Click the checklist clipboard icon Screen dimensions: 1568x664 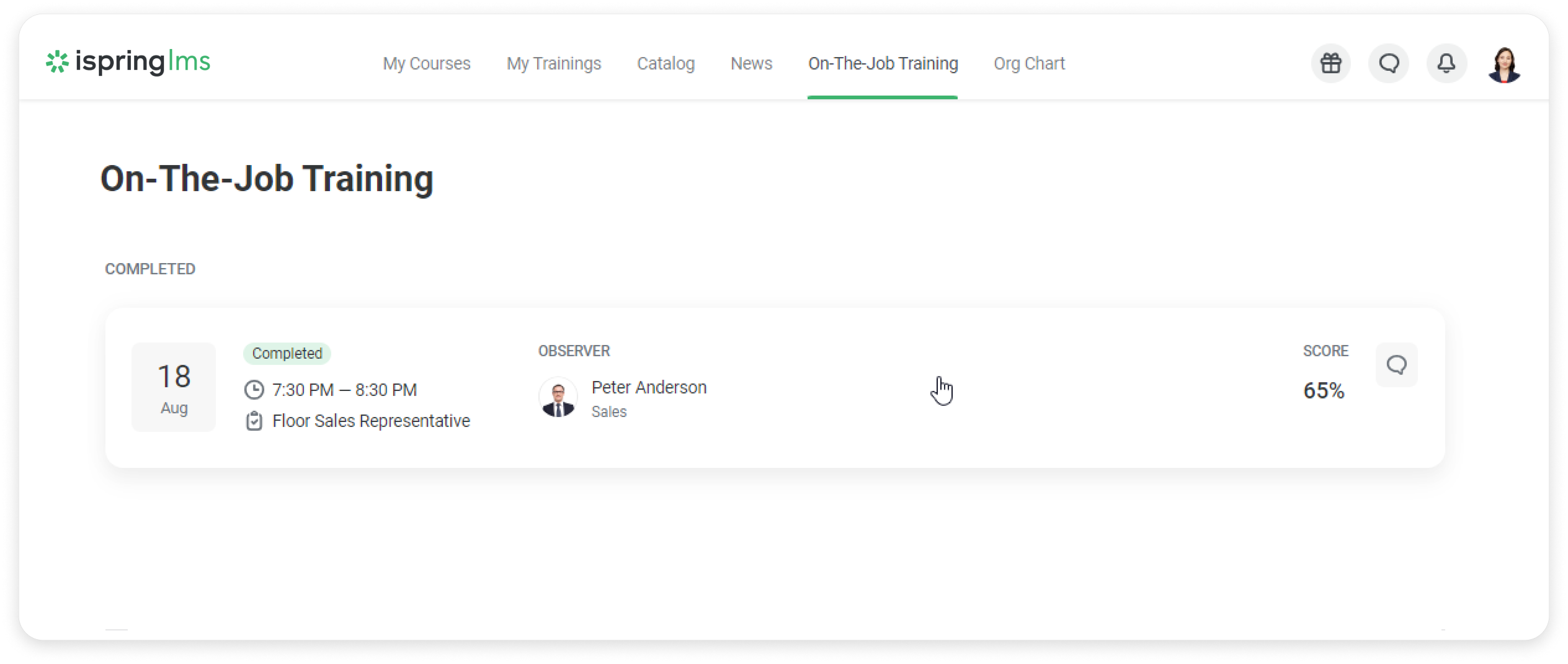254,421
